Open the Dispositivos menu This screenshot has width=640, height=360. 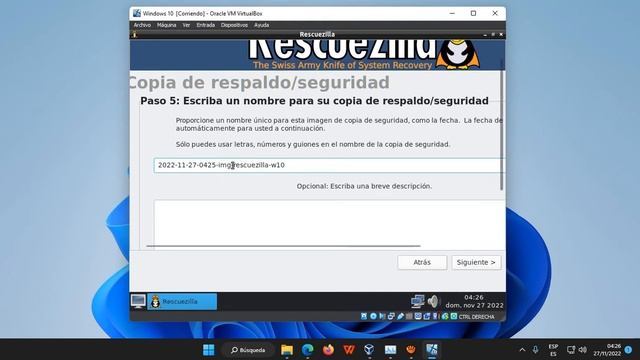pos(234,25)
